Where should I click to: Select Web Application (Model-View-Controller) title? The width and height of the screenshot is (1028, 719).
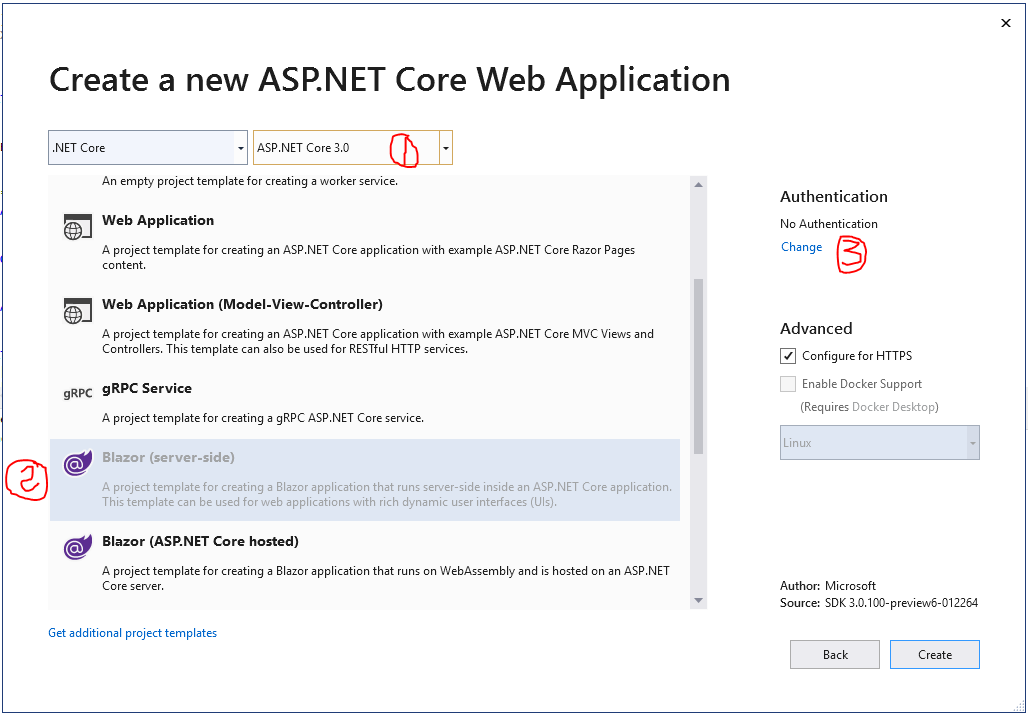(x=242, y=304)
